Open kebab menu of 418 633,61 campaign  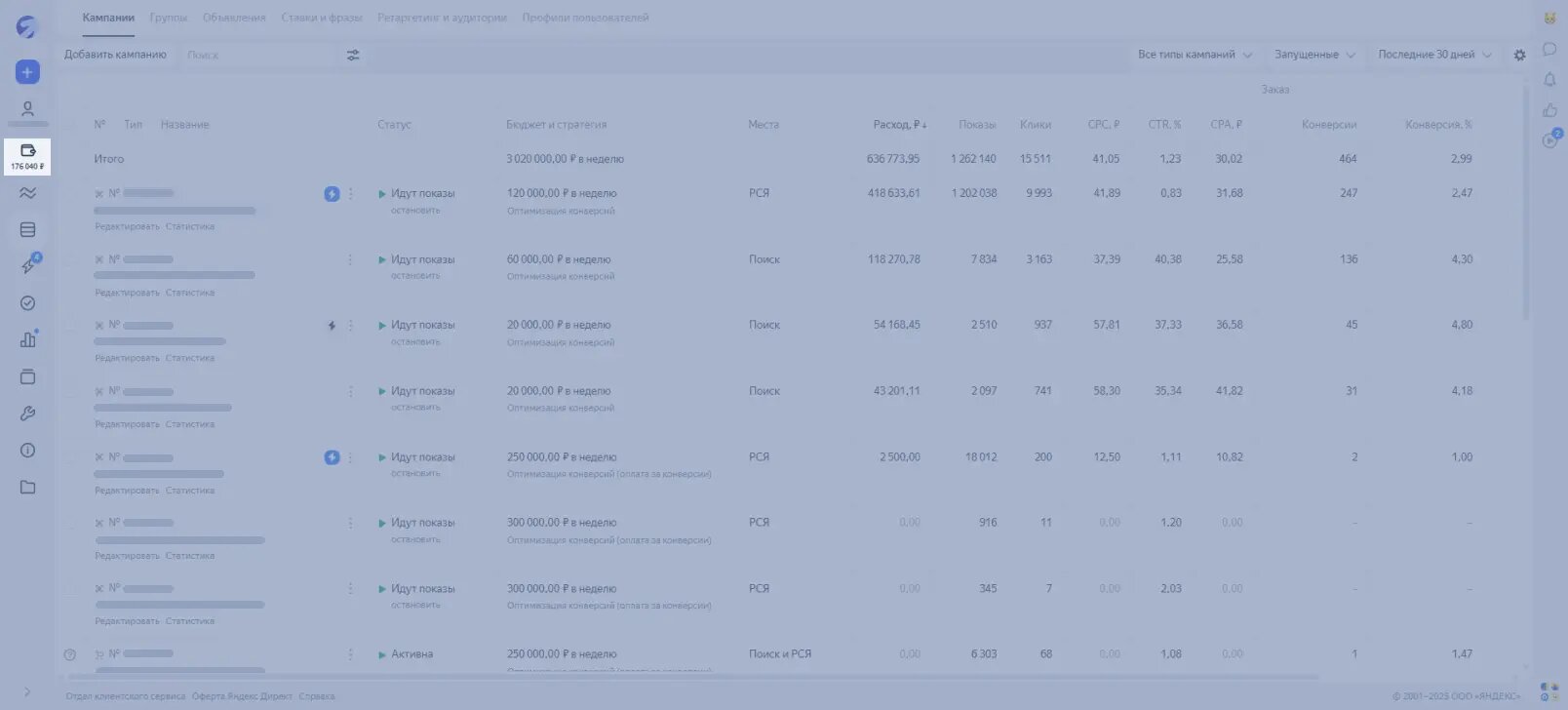pyautogui.click(x=351, y=194)
